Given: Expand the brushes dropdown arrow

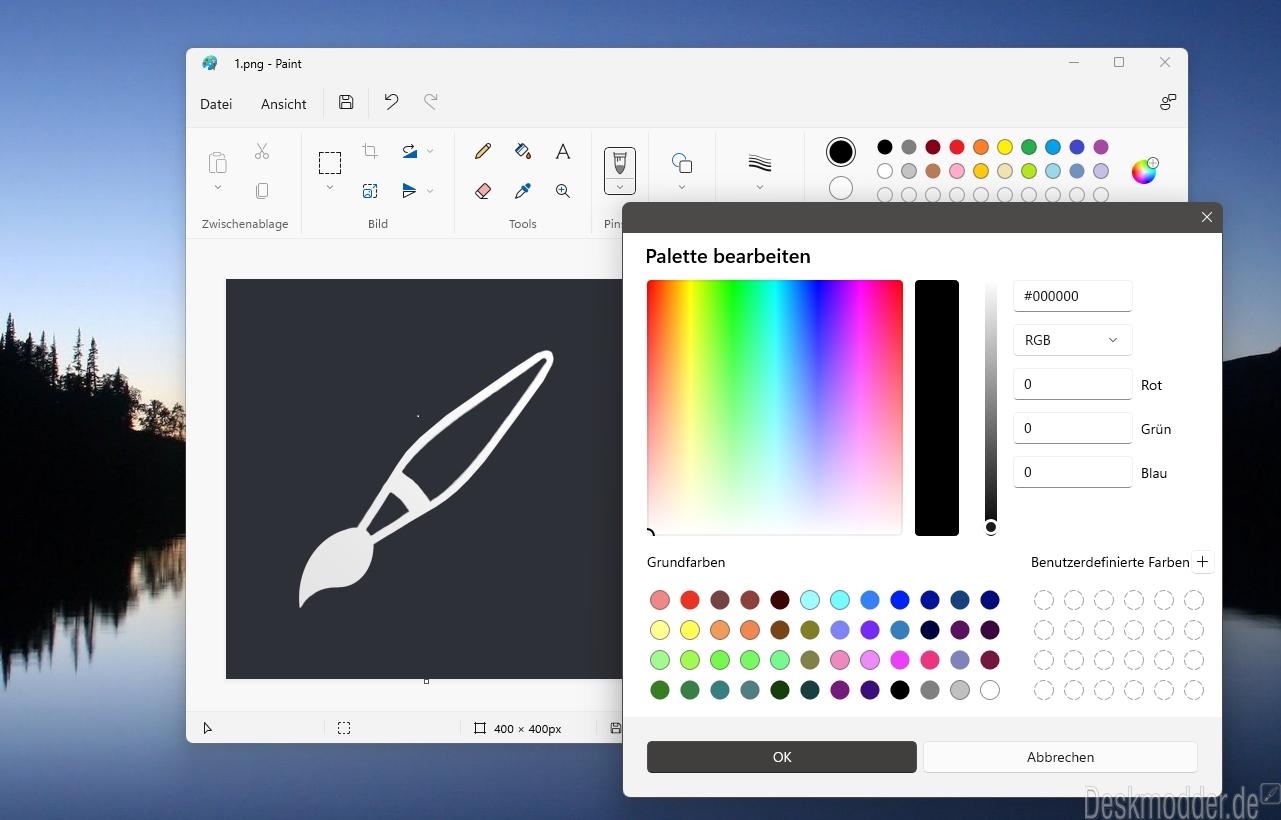Looking at the screenshot, I should pos(620,186).
